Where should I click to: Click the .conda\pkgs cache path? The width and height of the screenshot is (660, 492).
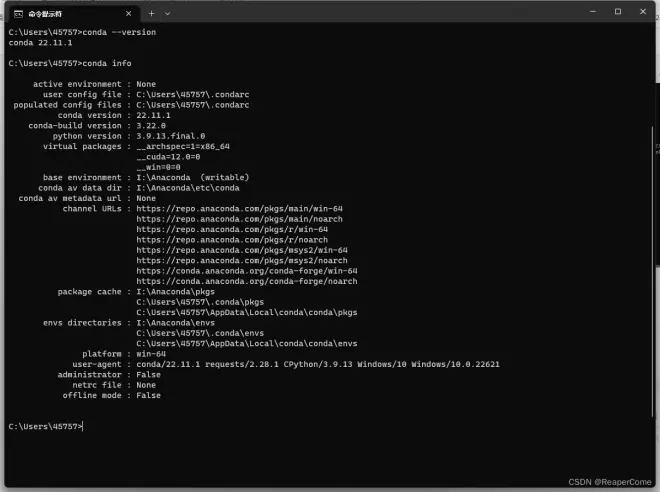tap(200, 302)
